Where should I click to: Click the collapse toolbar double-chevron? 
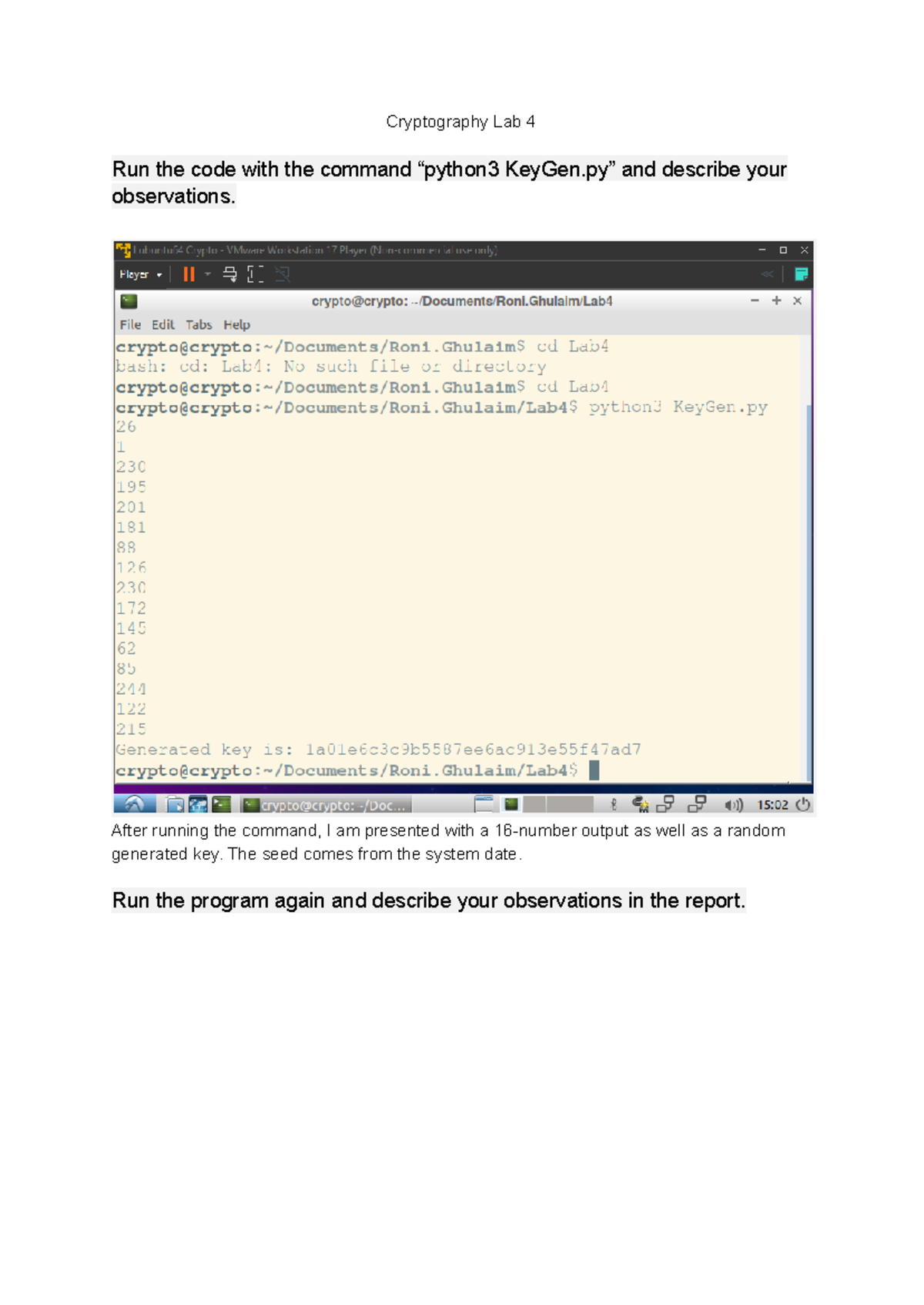[767, 274]
